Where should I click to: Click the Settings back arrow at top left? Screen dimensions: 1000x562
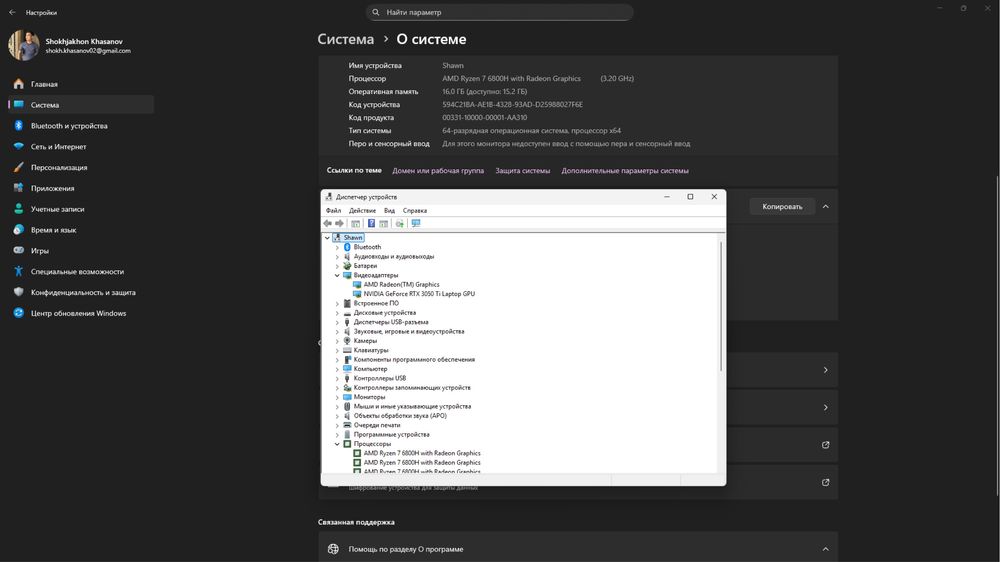click(12, 12)
